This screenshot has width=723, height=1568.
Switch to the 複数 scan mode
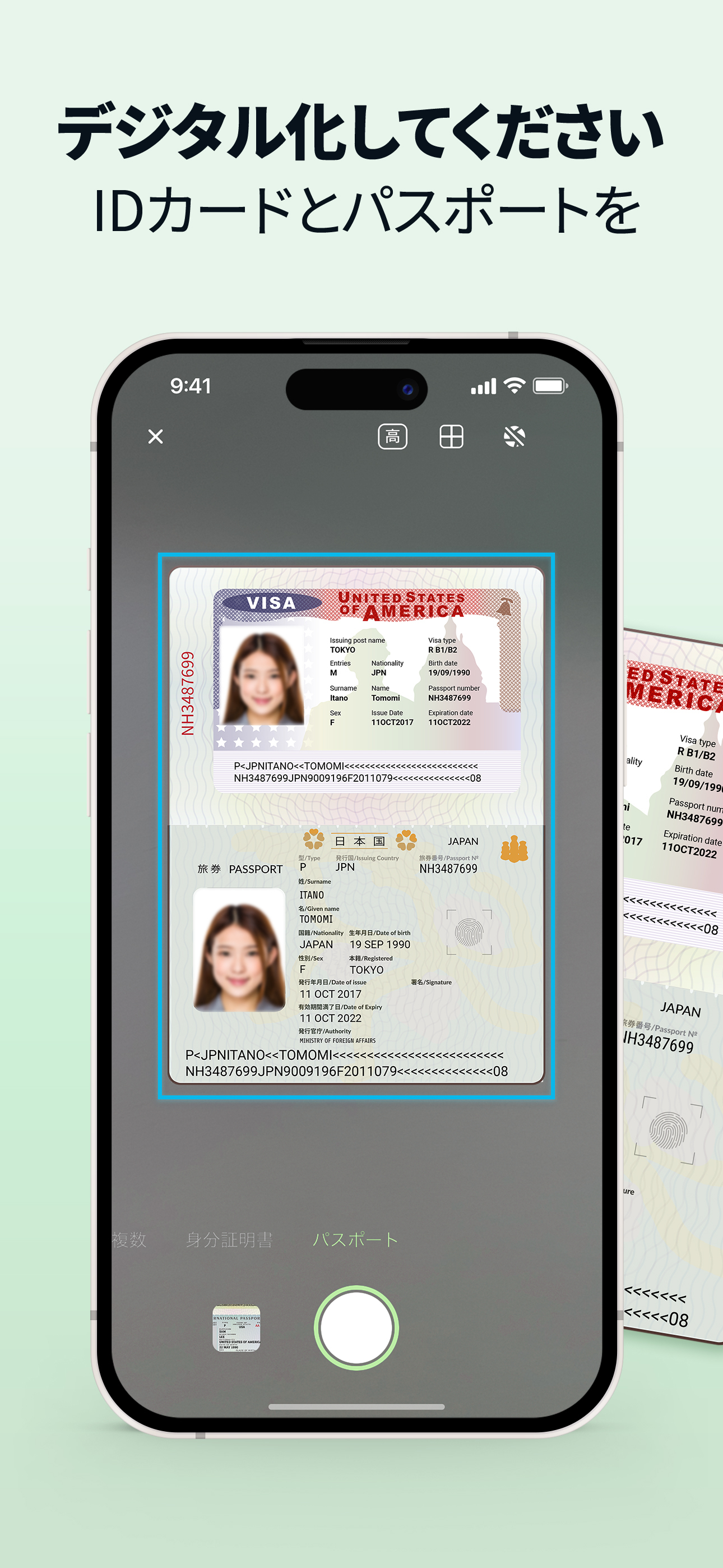129,1239
